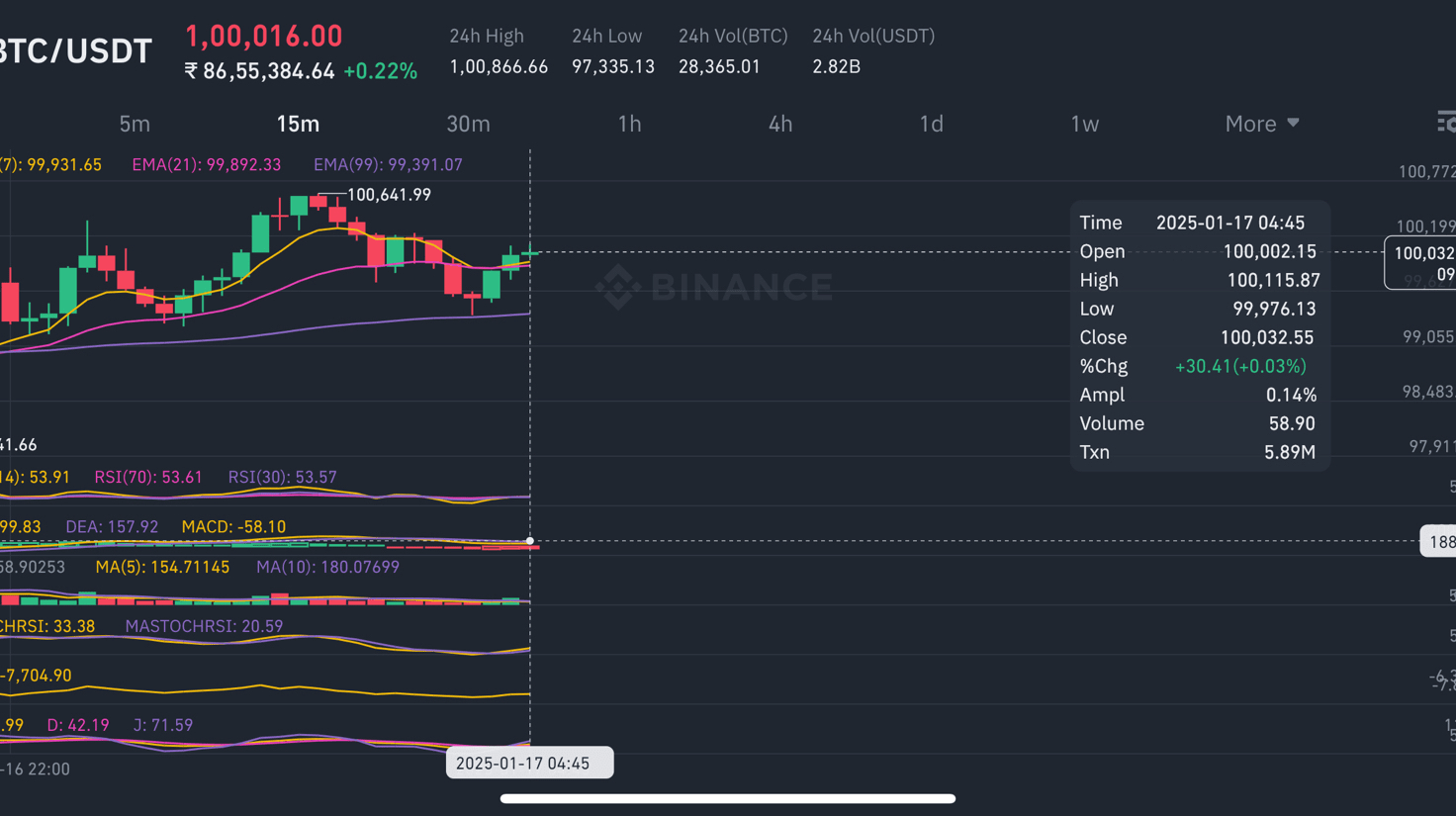Click the tooltip Volume value 58.90

click(x=1292, y=423)
